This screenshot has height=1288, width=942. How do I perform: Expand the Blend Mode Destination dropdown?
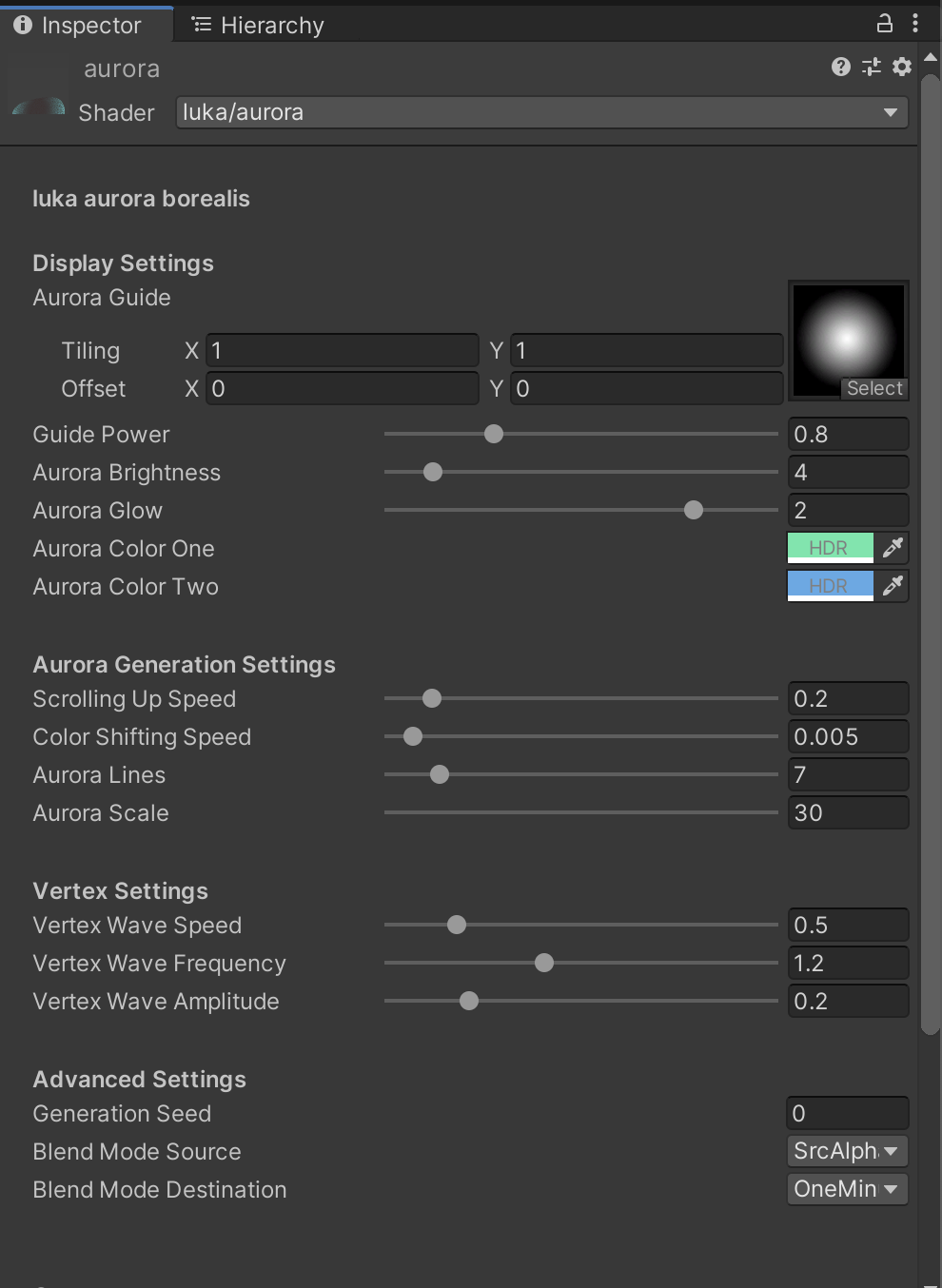pos(847,1189)
